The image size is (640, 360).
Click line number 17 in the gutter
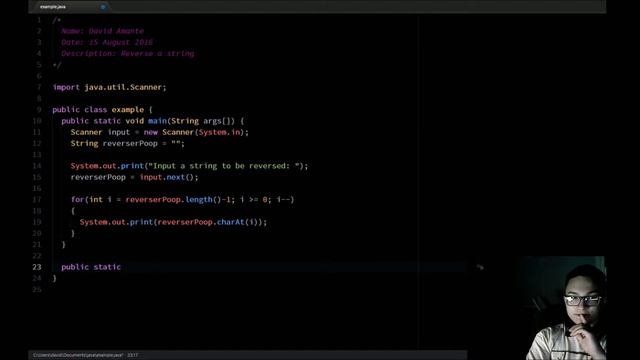[37, 200]
